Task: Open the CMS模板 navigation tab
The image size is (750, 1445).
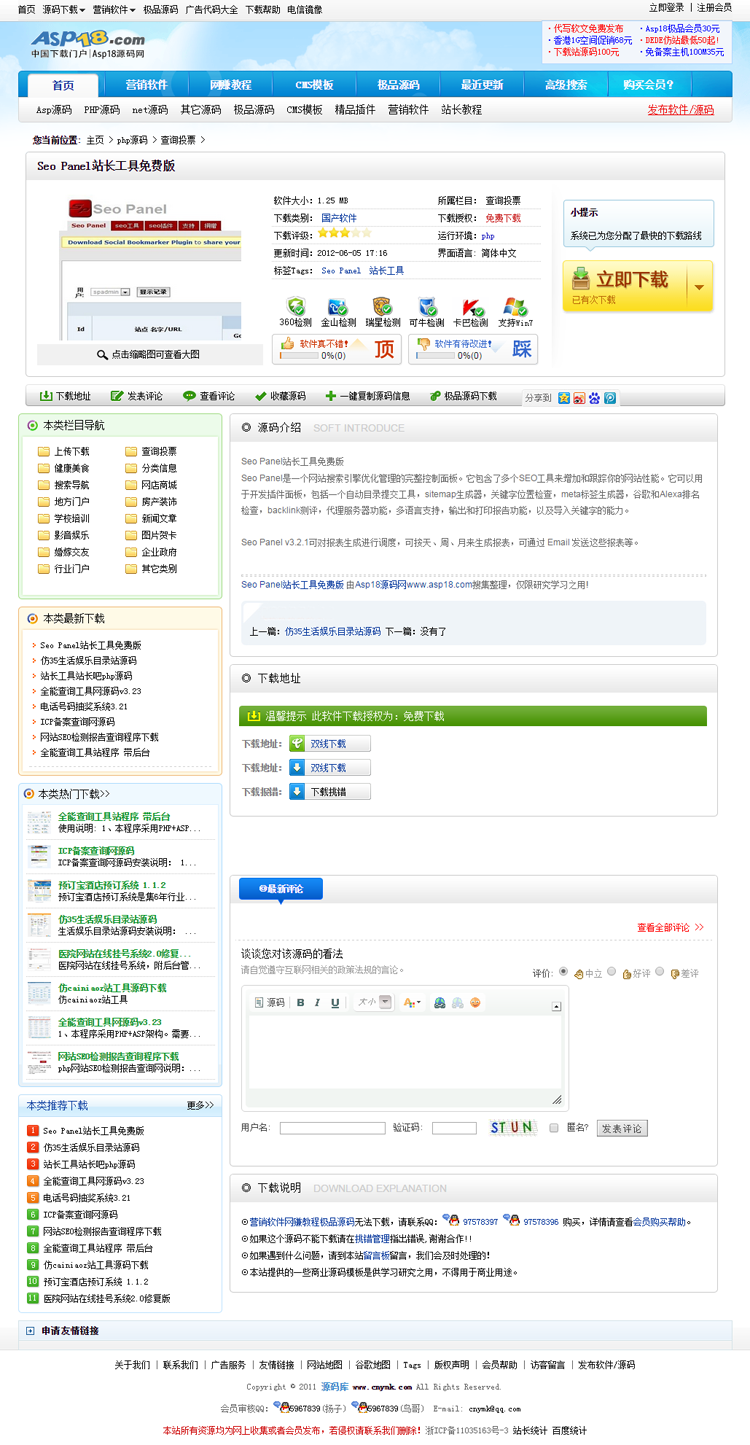Action: point(314,85)
